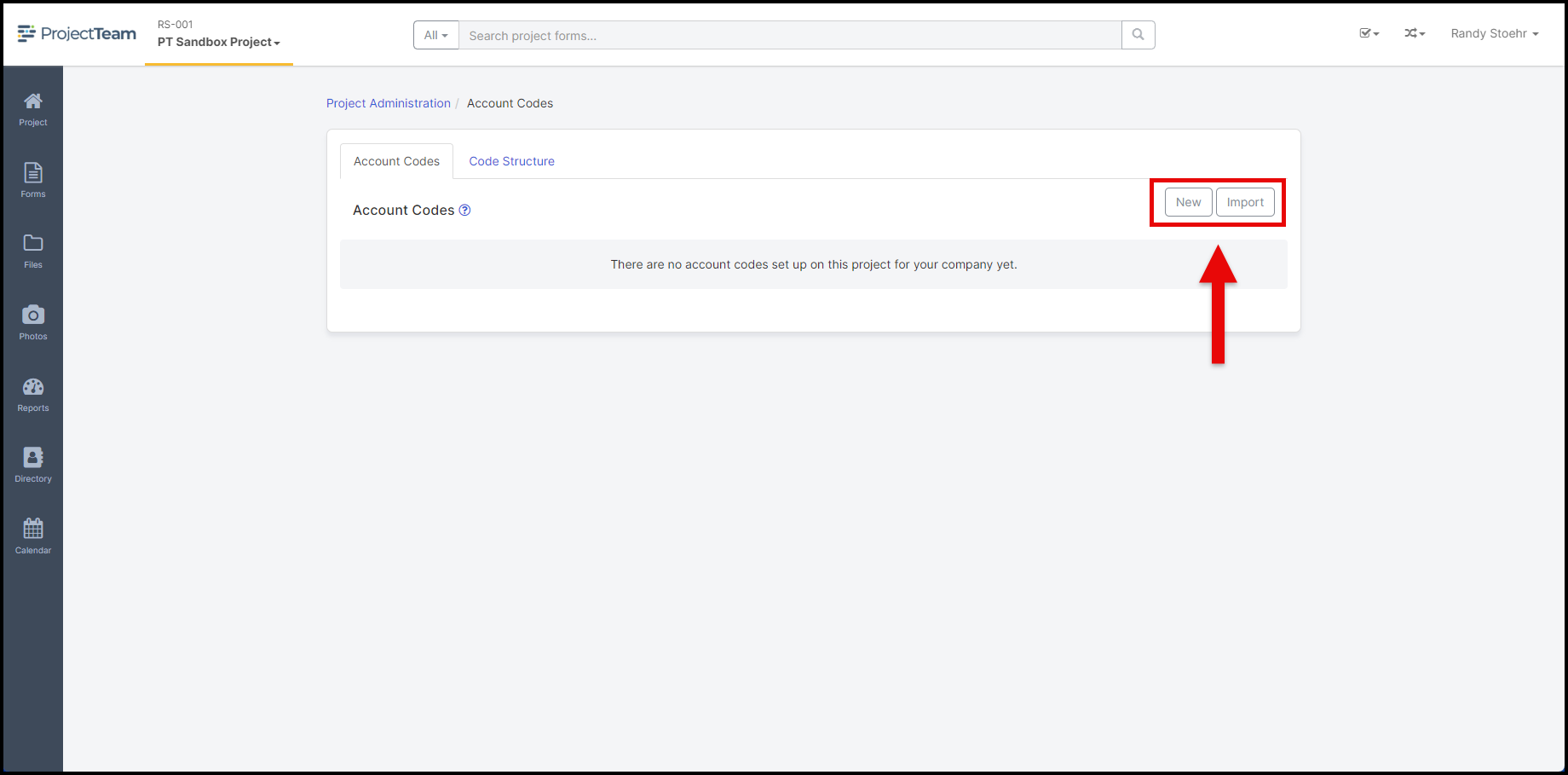Viewport: 1568px width, 775px height.
Task: Click the RS-001 project number text
Action: [176, 25]
